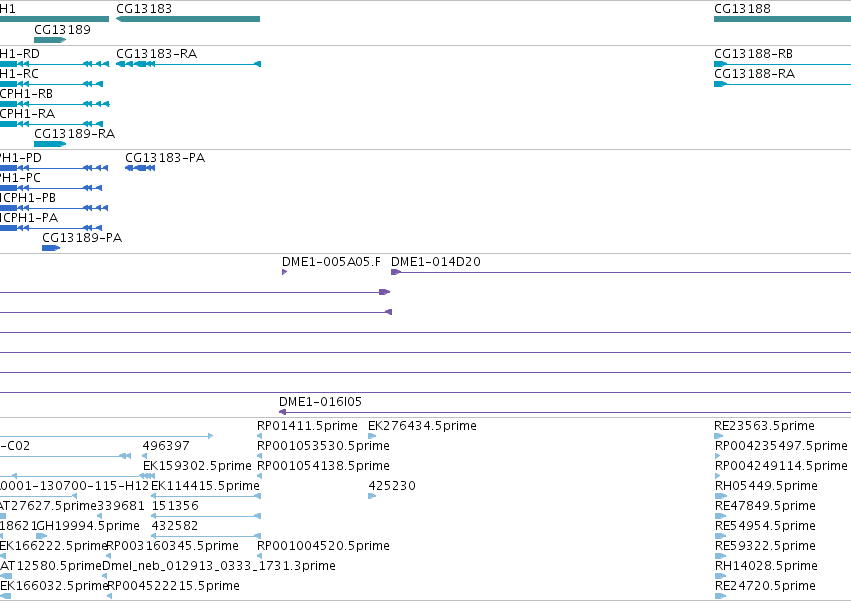Select the EK166032.5prime EST
Screen dimensions: 851x601
click(5, 596)
